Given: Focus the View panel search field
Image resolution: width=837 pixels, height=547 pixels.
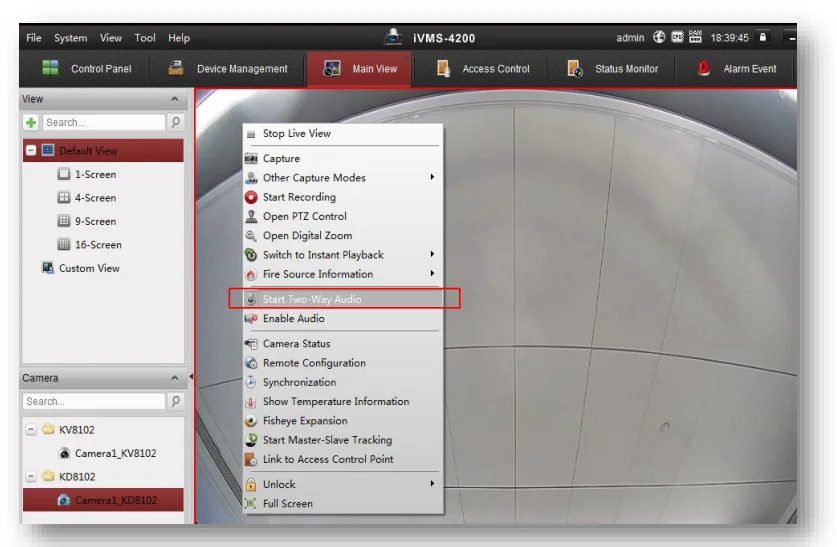Looking at the screenshot, I should pyautogui.click(x=104, y=122).
